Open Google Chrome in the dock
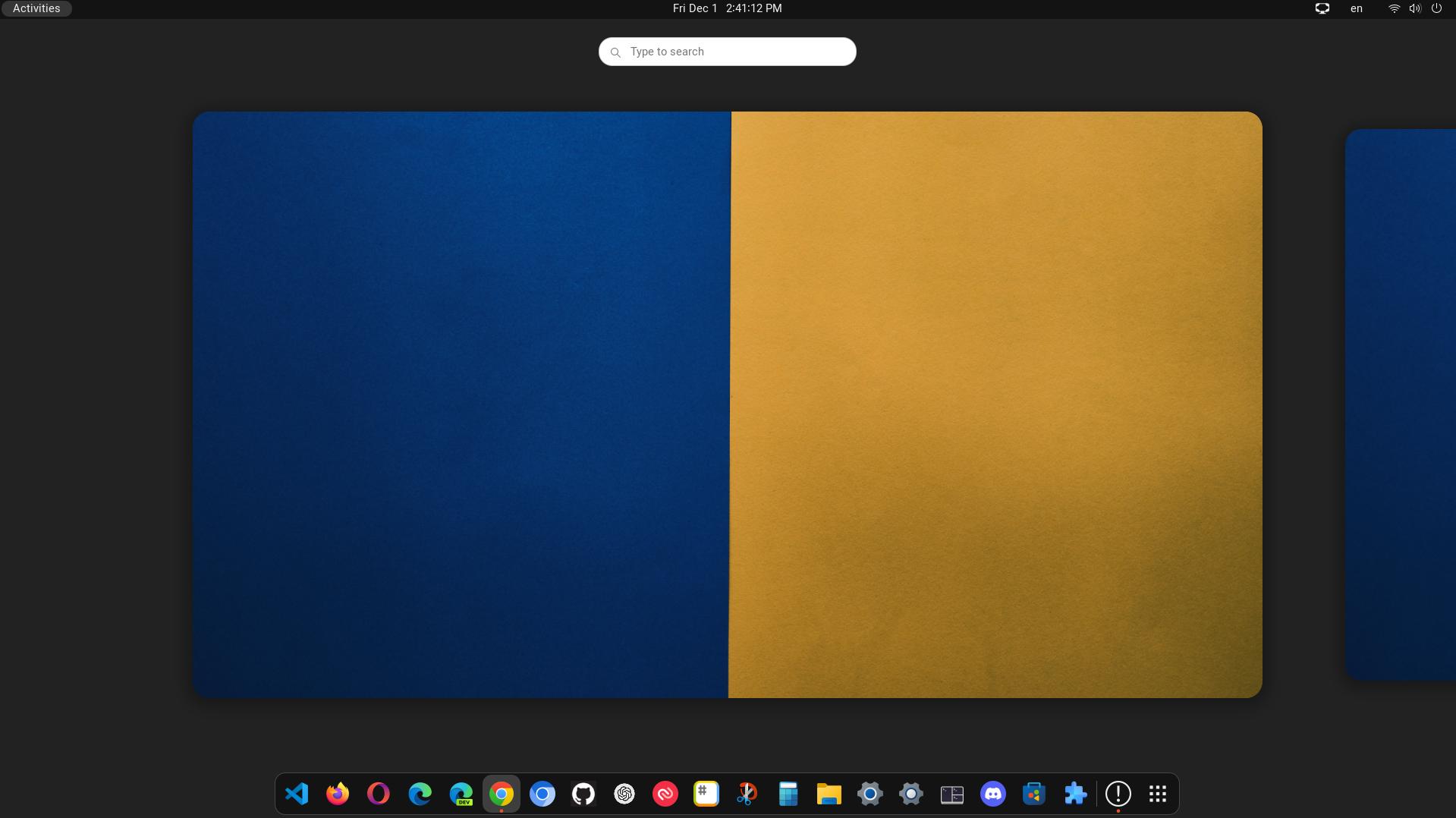The image size is (1456, 818). (502, 794)
